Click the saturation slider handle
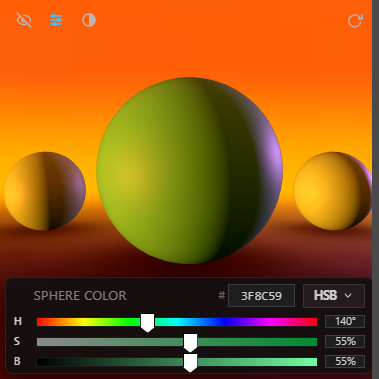The image size is (379, 379). point(190,343)
